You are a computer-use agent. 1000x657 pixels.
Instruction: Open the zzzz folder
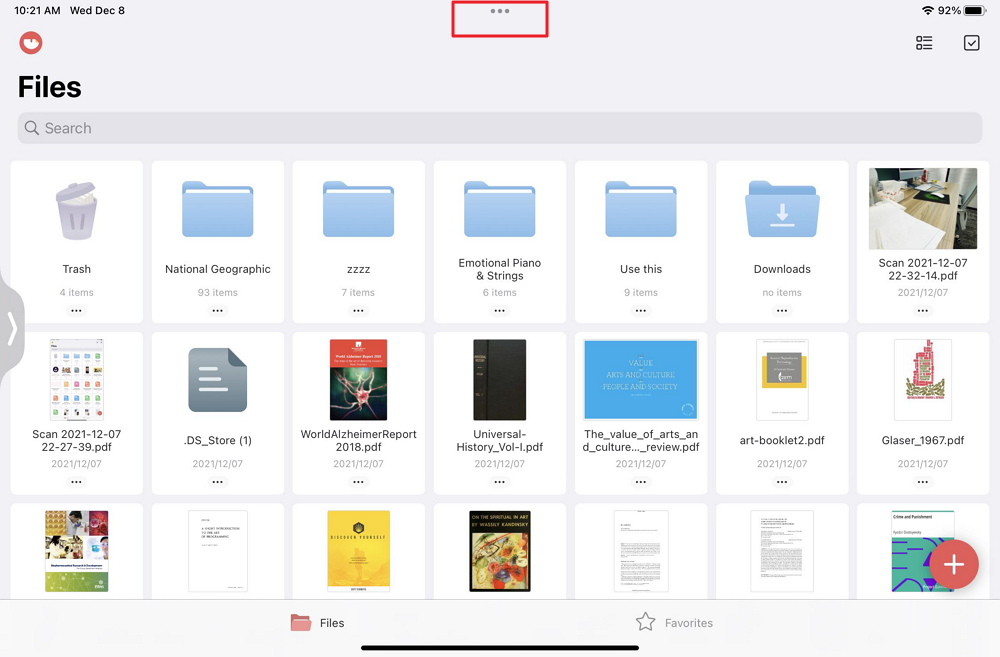(x=358, y=209)
